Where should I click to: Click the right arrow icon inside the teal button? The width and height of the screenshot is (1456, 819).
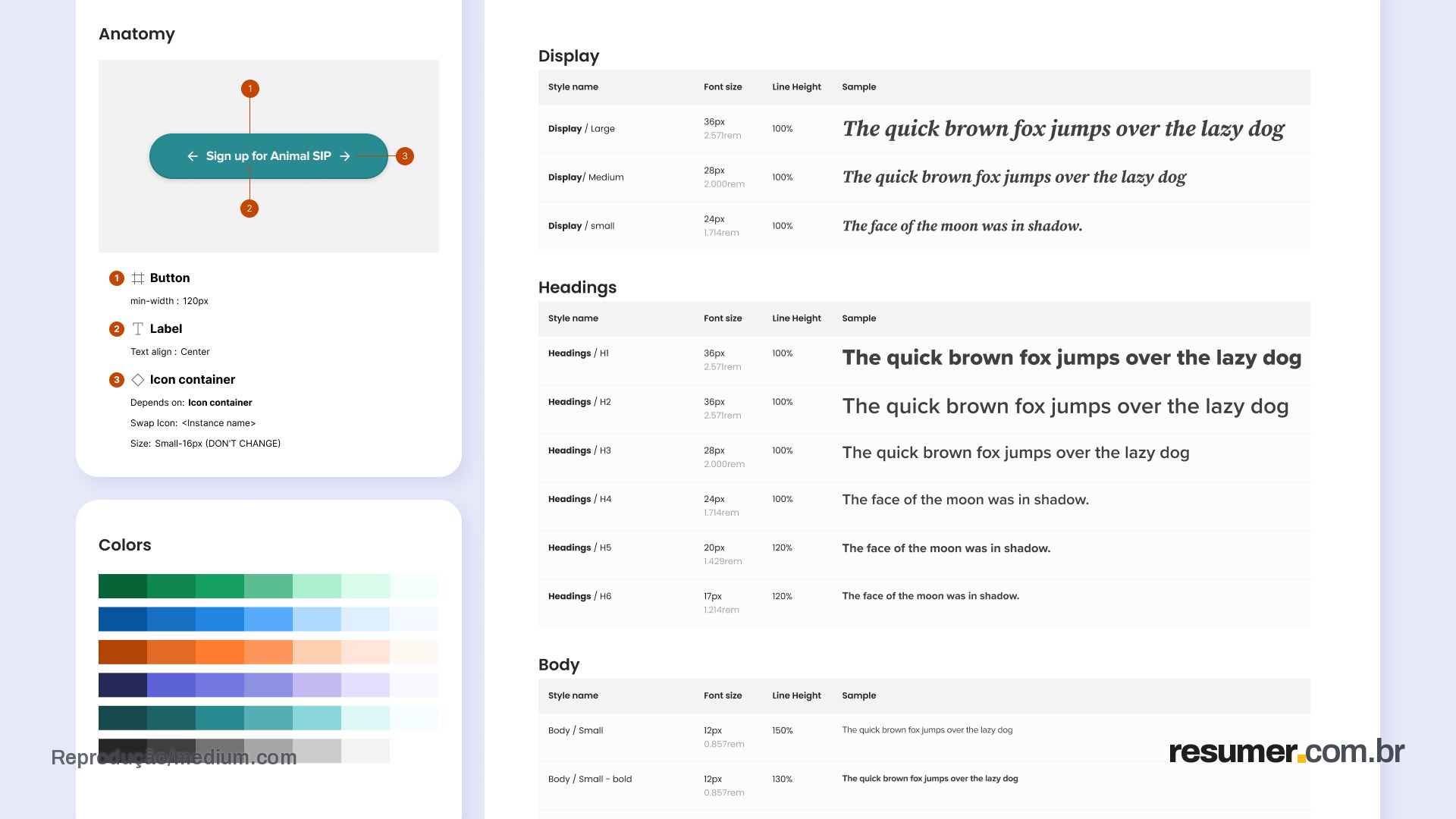tap(345, 156)
